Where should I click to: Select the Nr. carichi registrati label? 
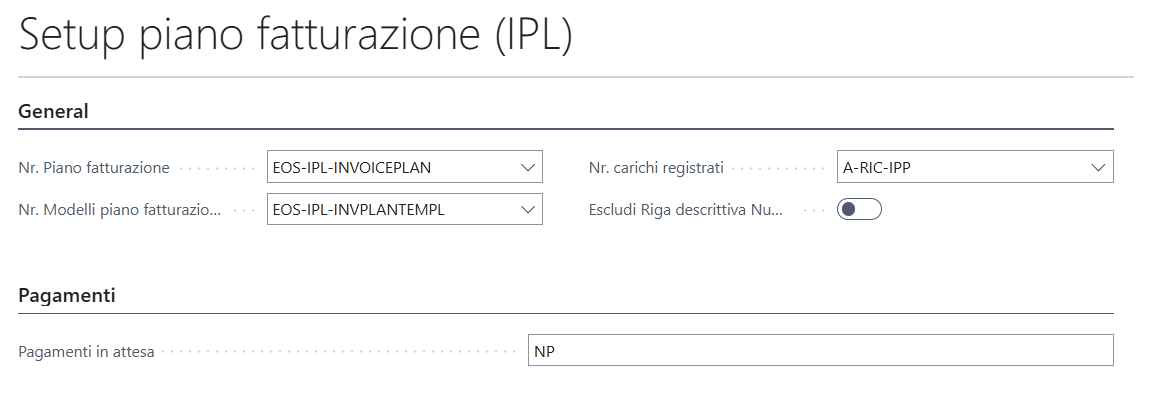(x=656, y=168)
